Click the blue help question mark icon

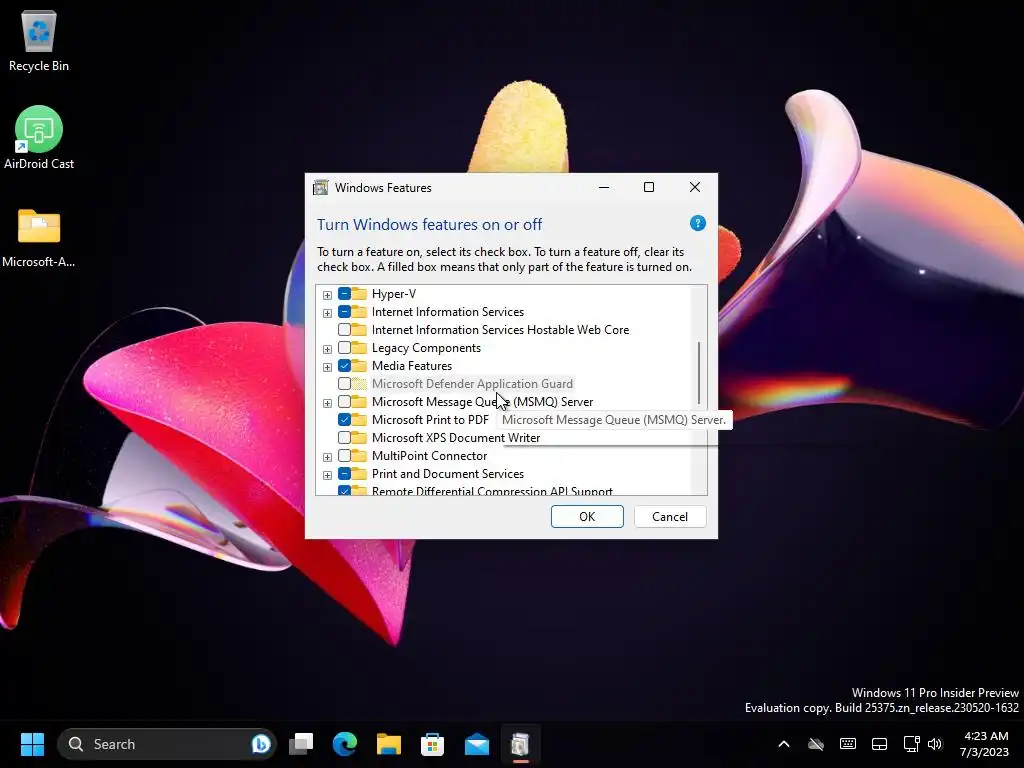click(697, 223)
